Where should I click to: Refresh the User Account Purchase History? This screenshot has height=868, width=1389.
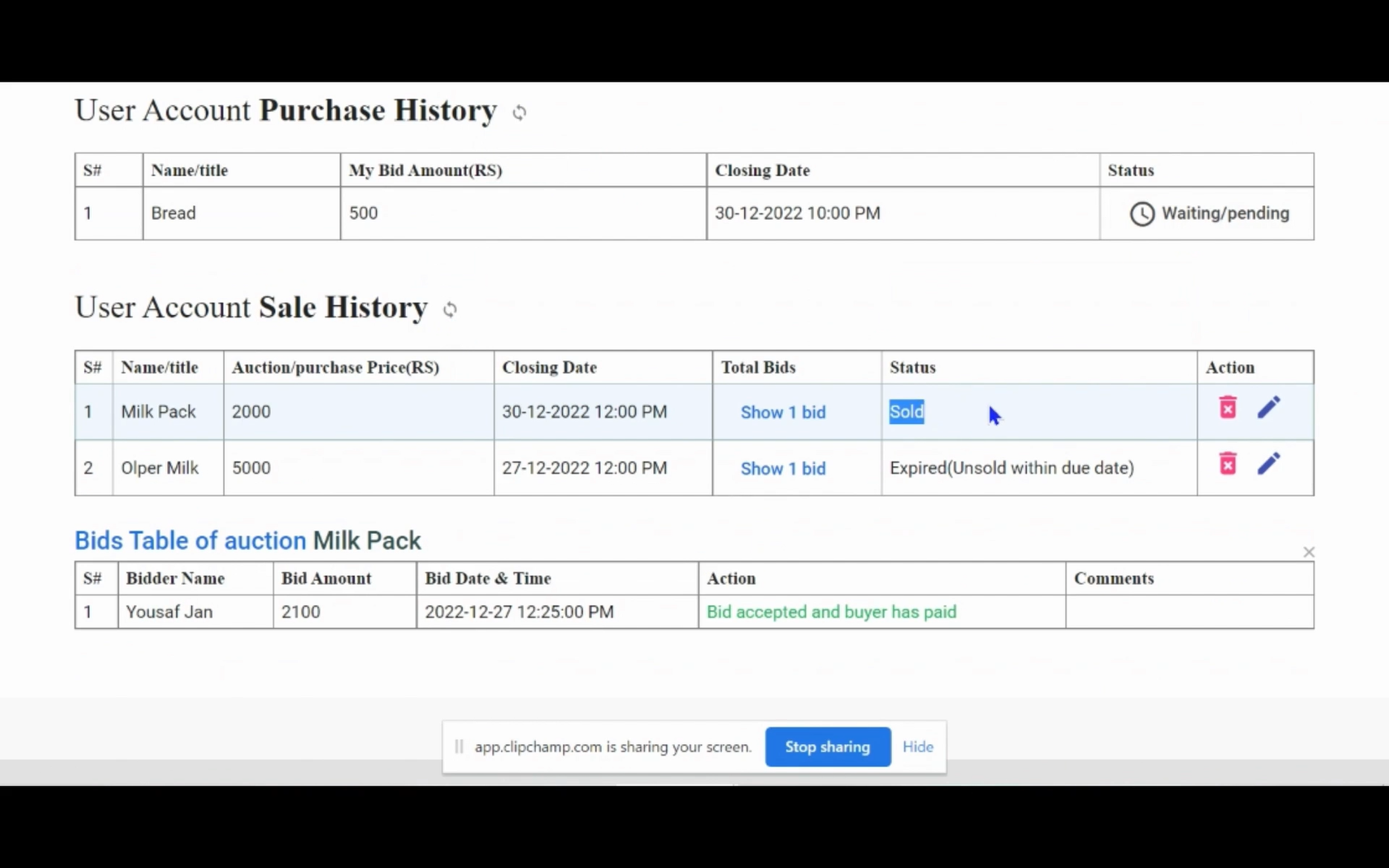tap(519, 112)
